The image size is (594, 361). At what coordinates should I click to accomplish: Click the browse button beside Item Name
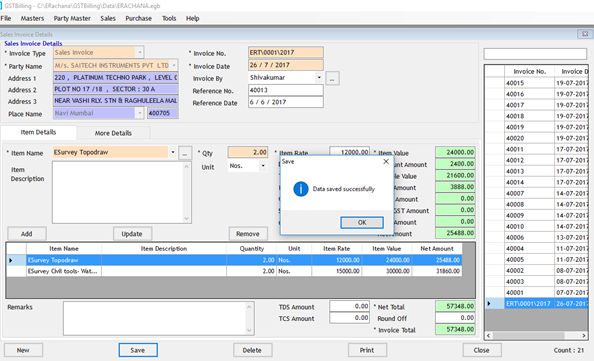click(x=184, y=153)
